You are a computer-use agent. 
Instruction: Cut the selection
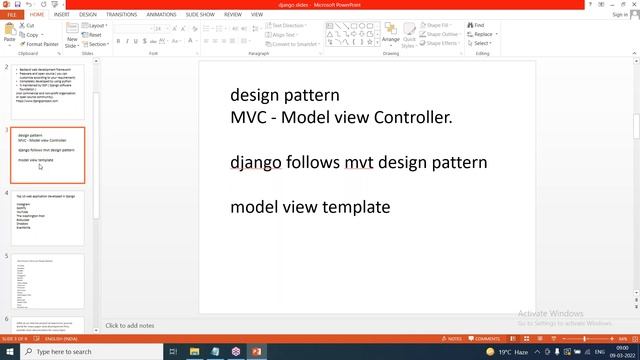click(x=27, y=25)
